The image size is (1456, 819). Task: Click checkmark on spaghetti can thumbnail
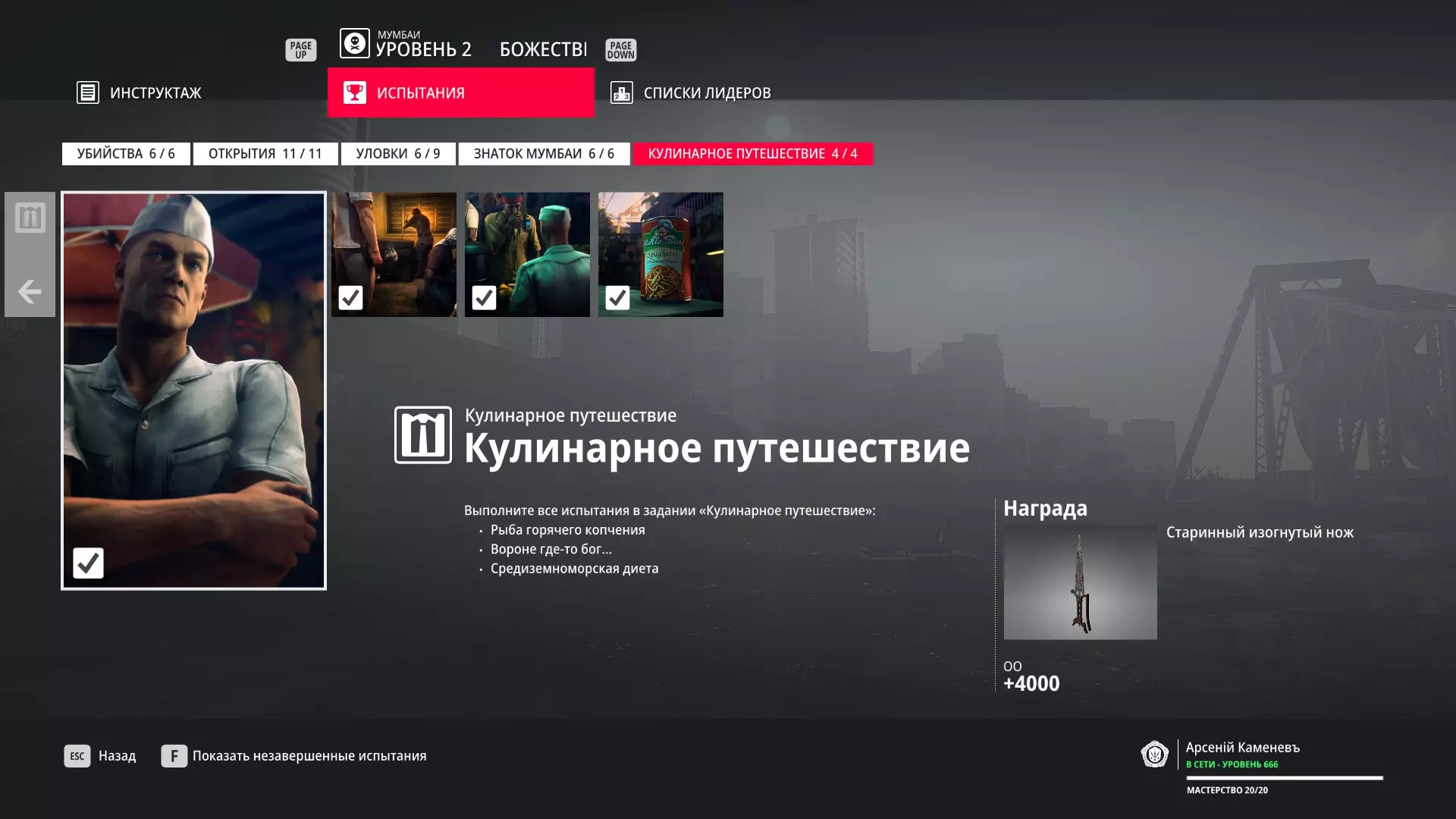tap(617, 297)
